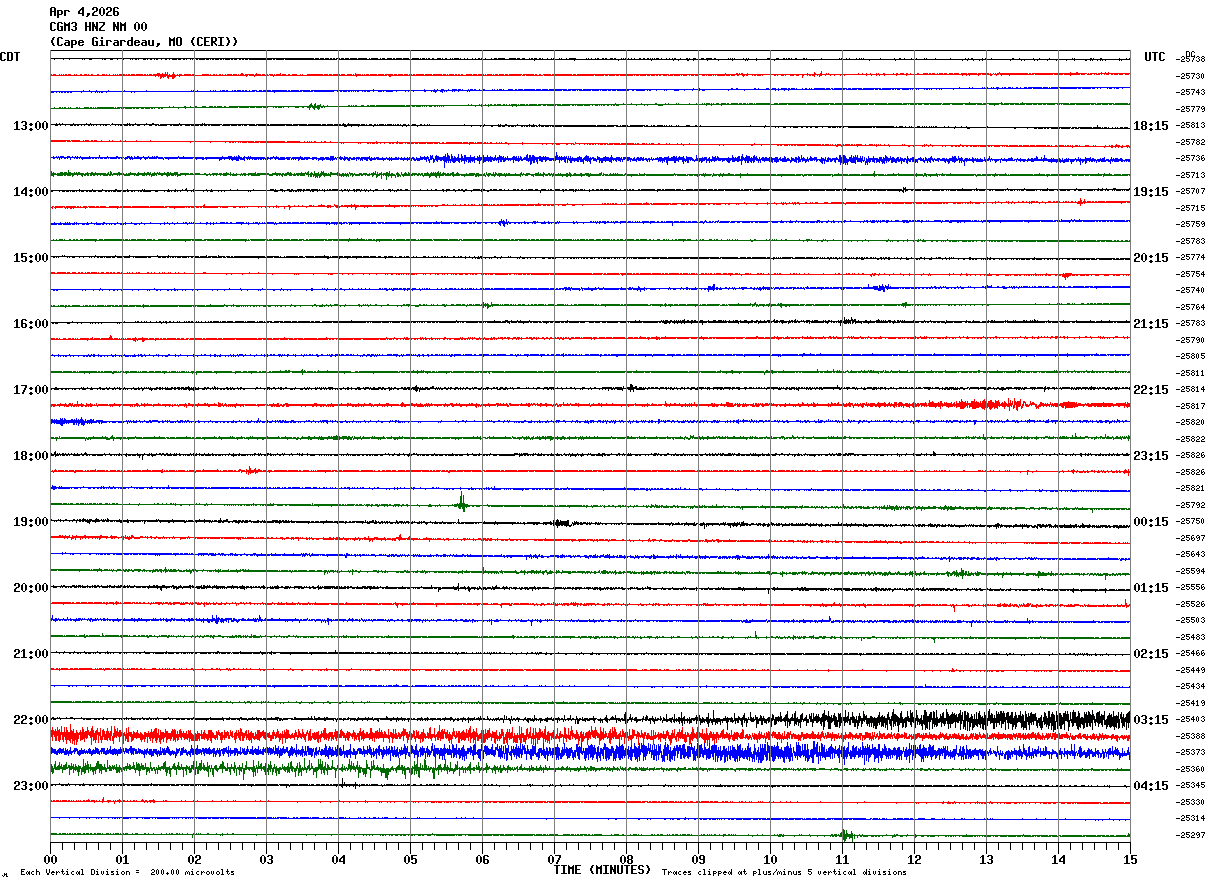The height and width of the screenshot is (886, 1210).
Task: Click minute 07 on the time axis
Action: click(555, 859)
